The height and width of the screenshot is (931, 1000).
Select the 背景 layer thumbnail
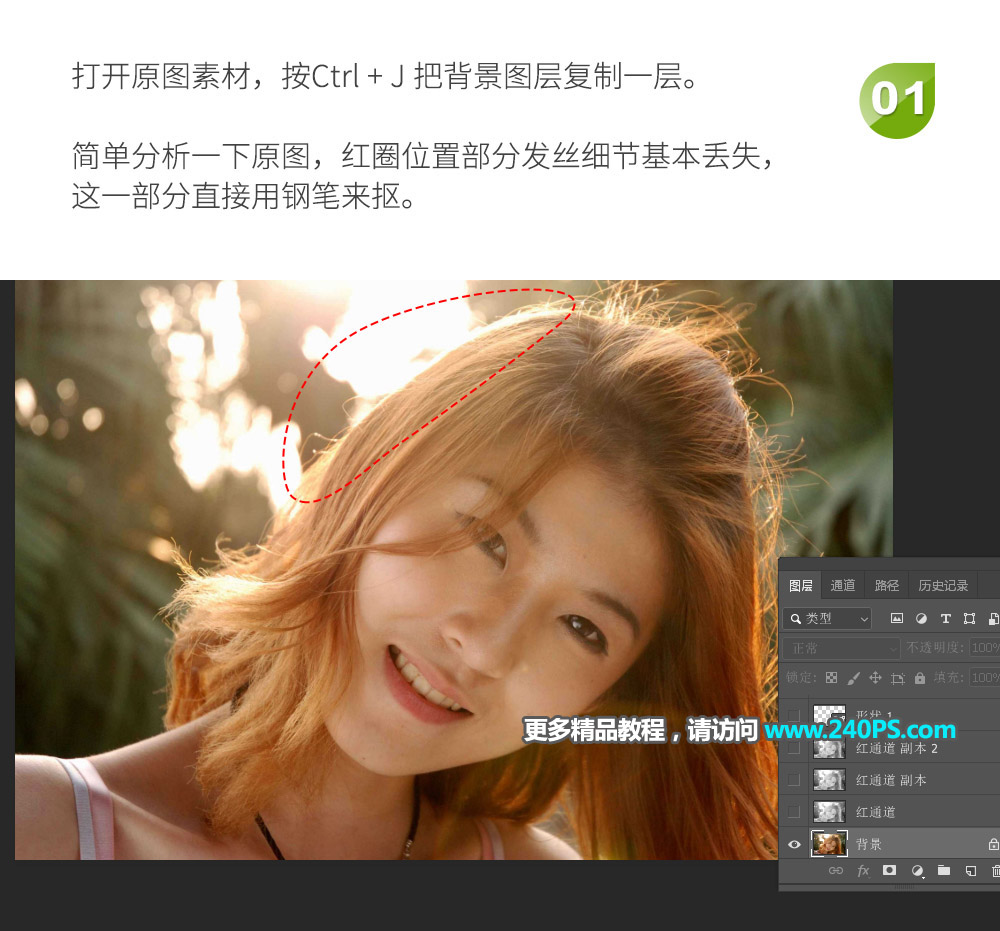(x=829, y=844)
